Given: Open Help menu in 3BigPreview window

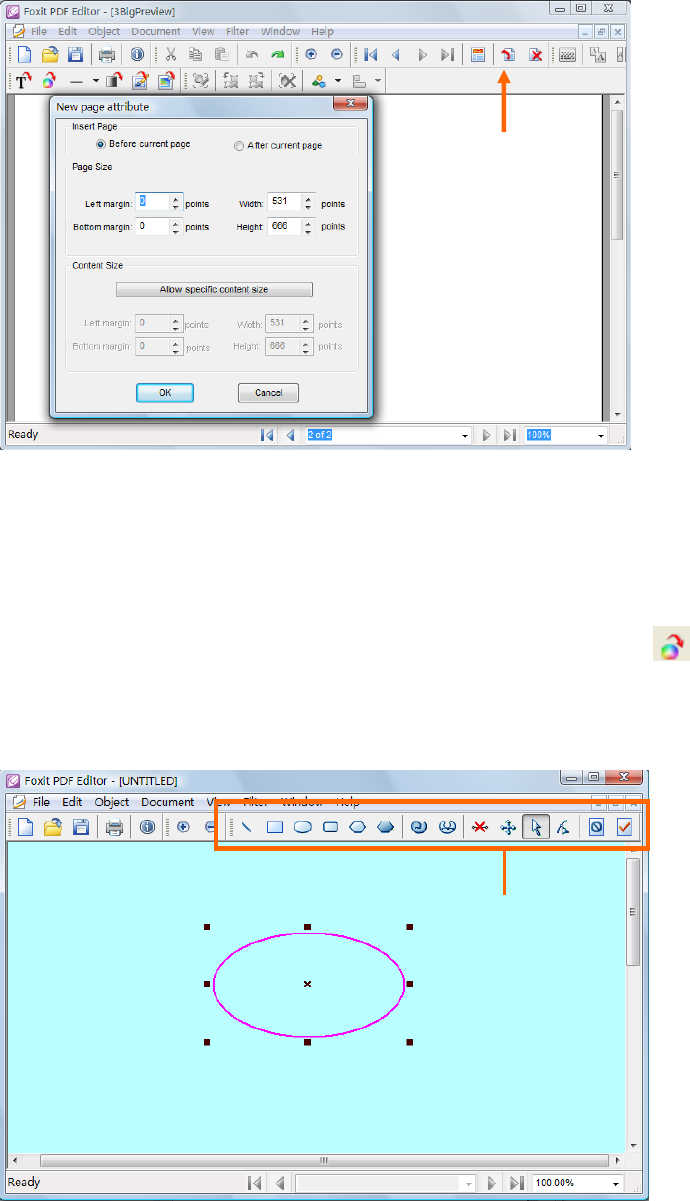Looking at the screenshot, I should 322,32.
